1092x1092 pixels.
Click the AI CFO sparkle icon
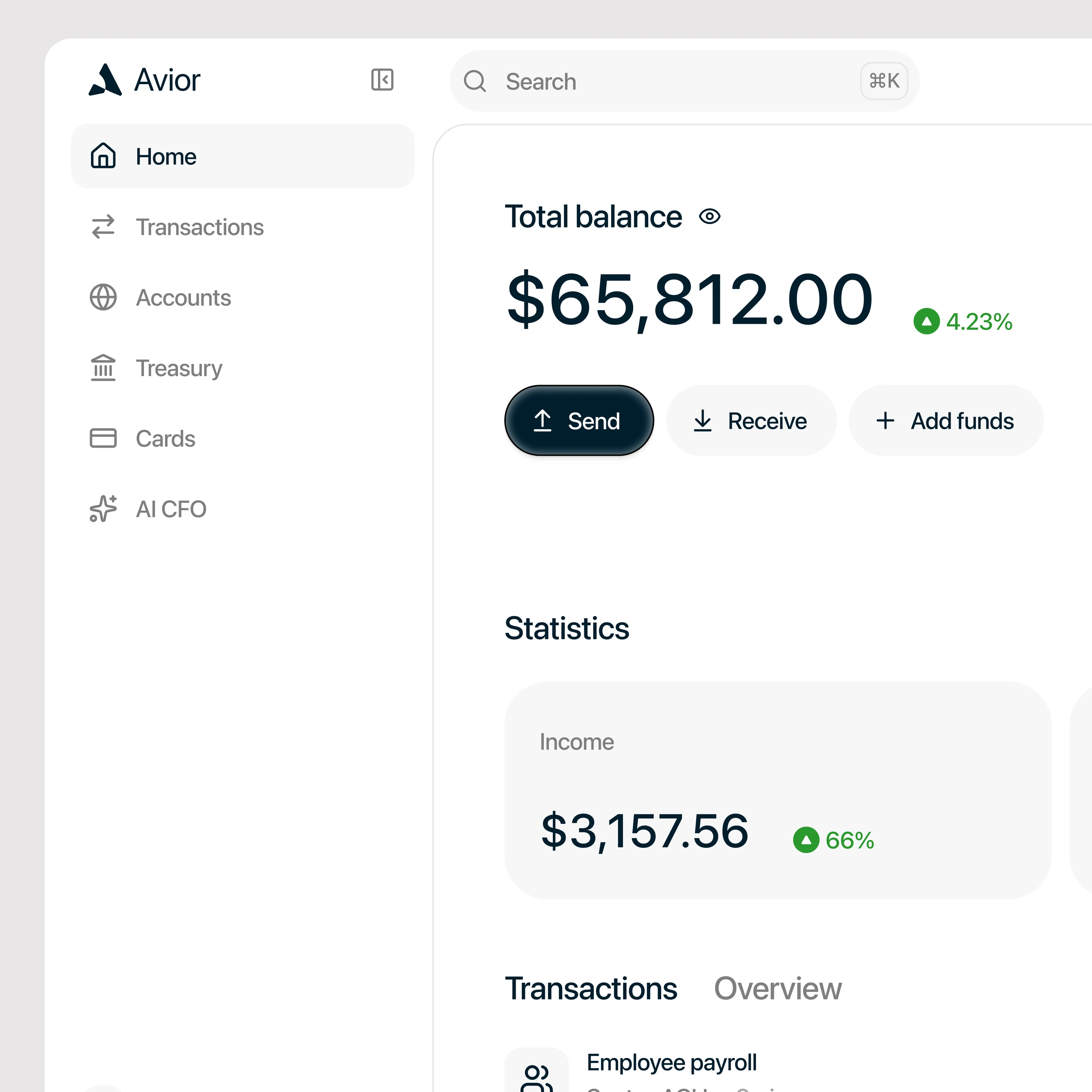coord(103,509)
